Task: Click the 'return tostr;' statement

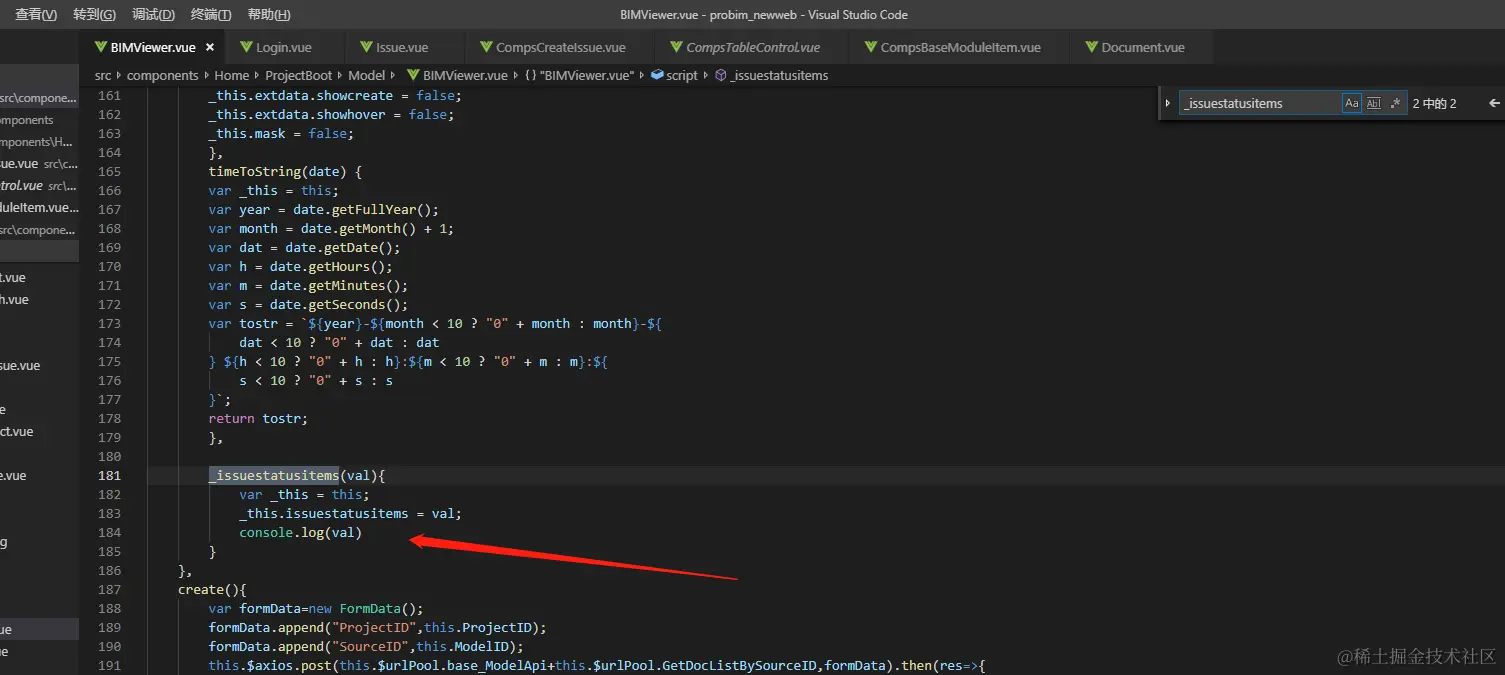Action: tap(258, 418)
